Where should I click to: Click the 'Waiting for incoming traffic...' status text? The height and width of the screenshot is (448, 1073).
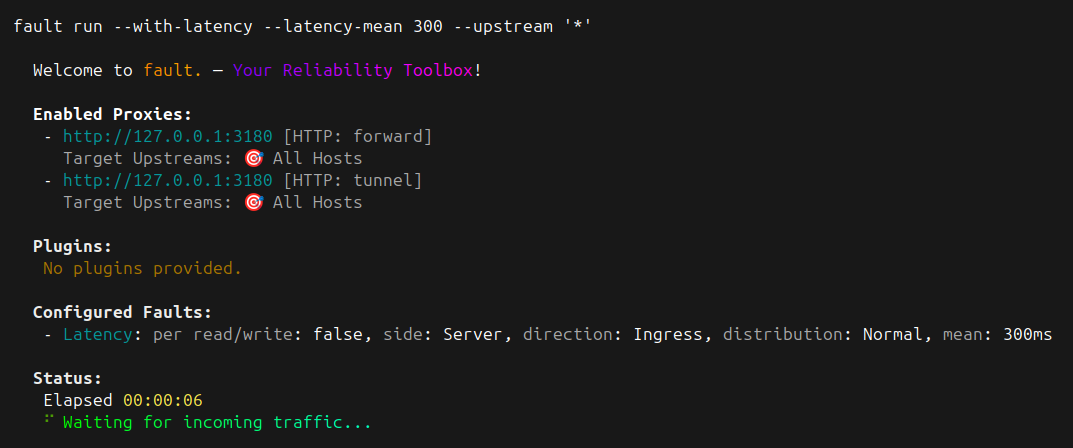tap(218, 422)
